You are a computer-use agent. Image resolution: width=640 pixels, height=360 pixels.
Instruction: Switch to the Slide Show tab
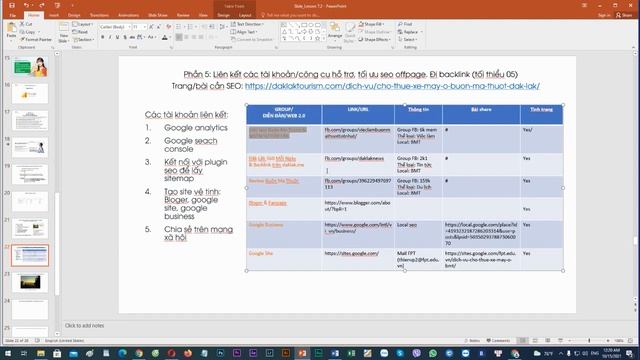pos(158,15)
